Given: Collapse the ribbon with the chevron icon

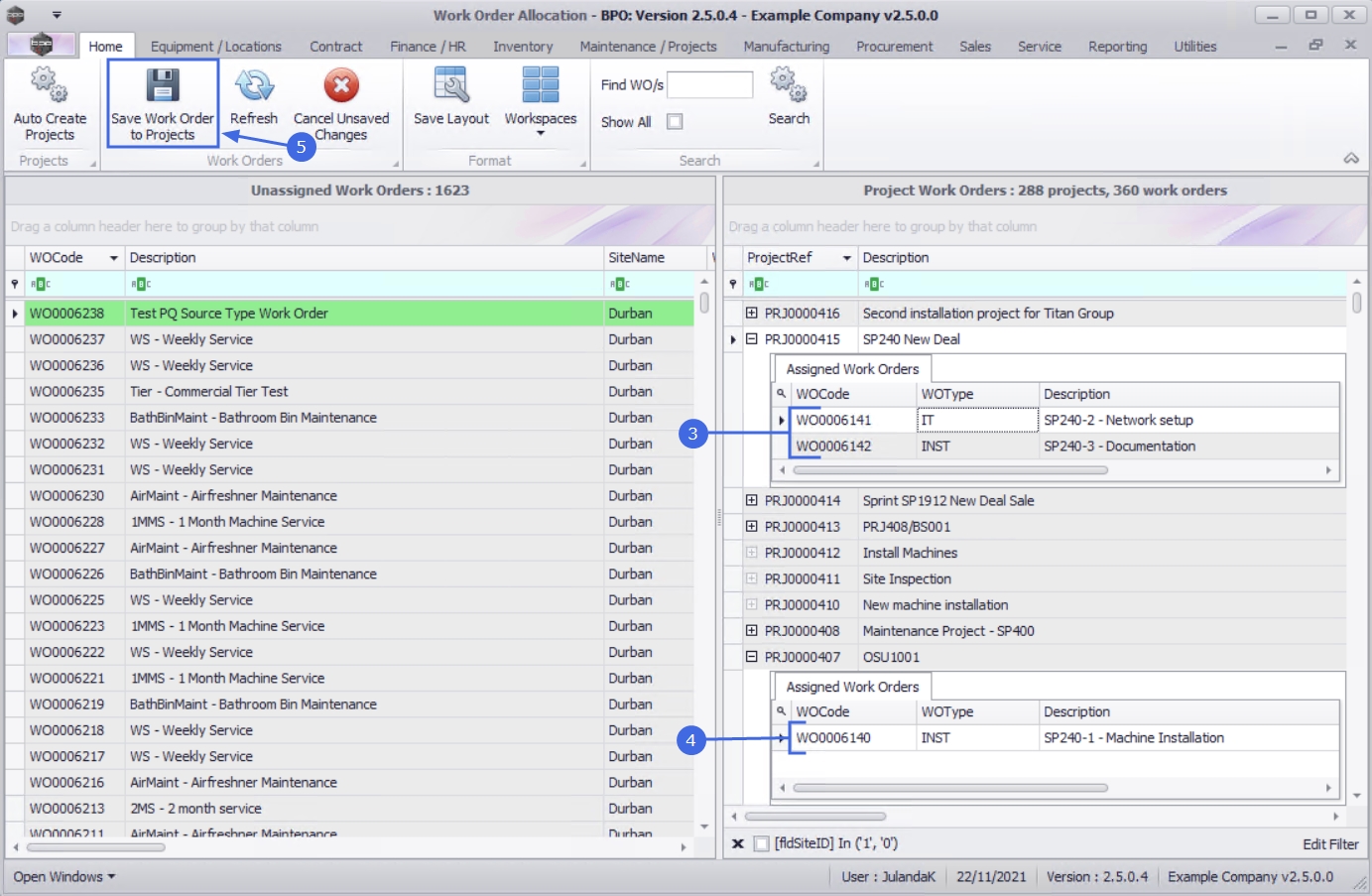Looking at the screenshot, I should click(1351, 159).
